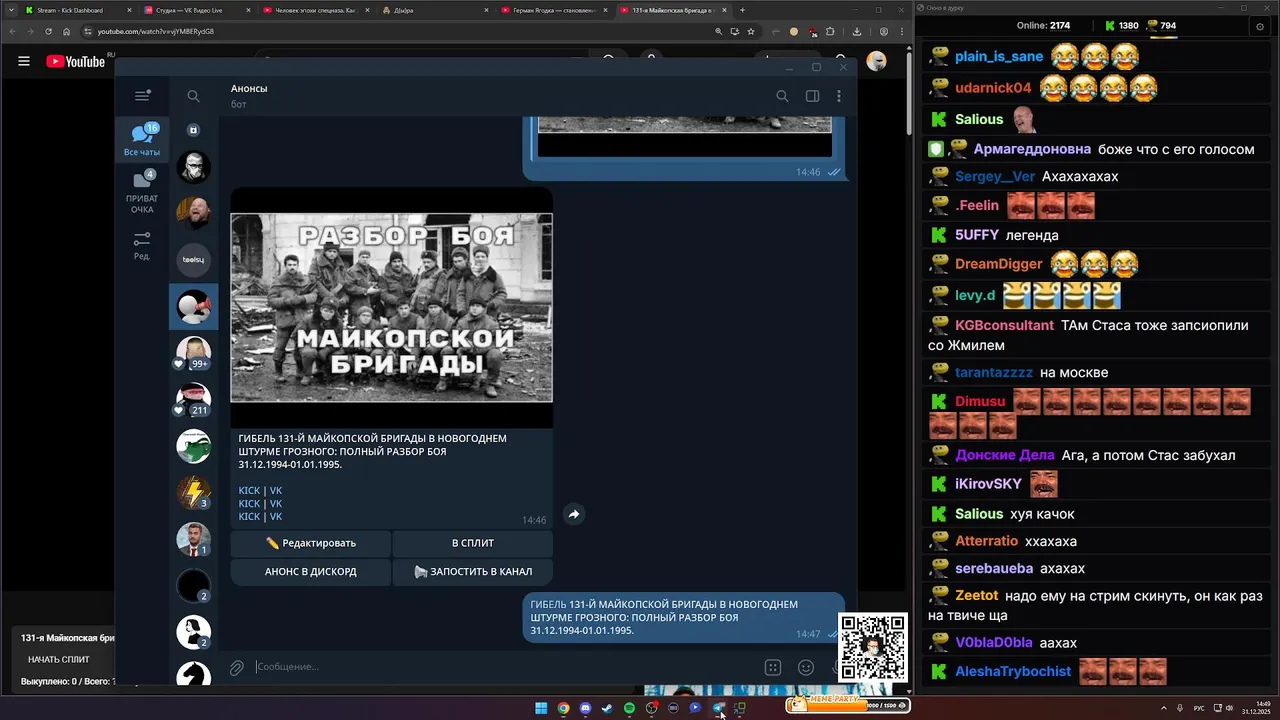Screen dimensions: 1280x720
Task: Click the В СПЛИТ bot button
Action: tap(473, 543)
